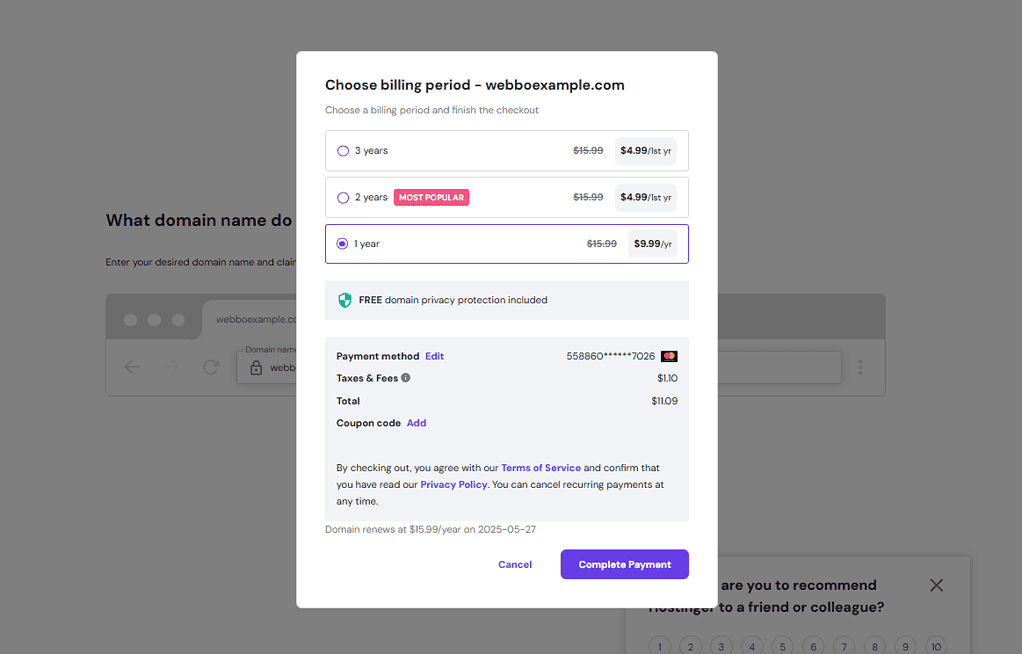This screenshot has height=654, width=1022.
Task: Click the Complete Payment button
Action: point(624,565)
